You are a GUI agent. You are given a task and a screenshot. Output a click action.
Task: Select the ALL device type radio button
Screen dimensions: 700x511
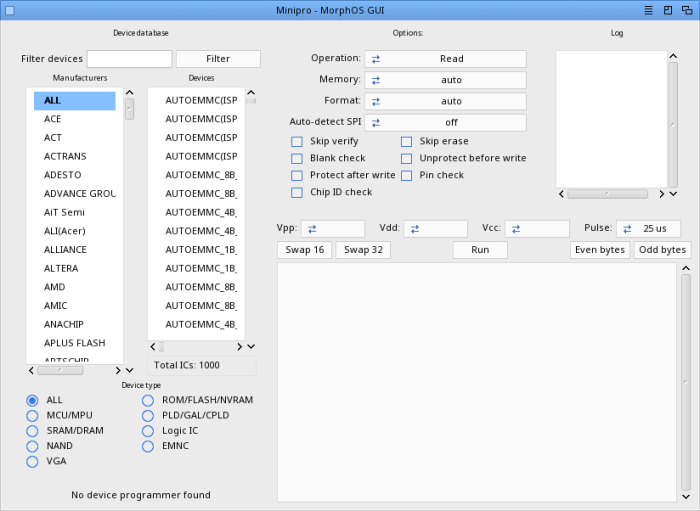32,400
